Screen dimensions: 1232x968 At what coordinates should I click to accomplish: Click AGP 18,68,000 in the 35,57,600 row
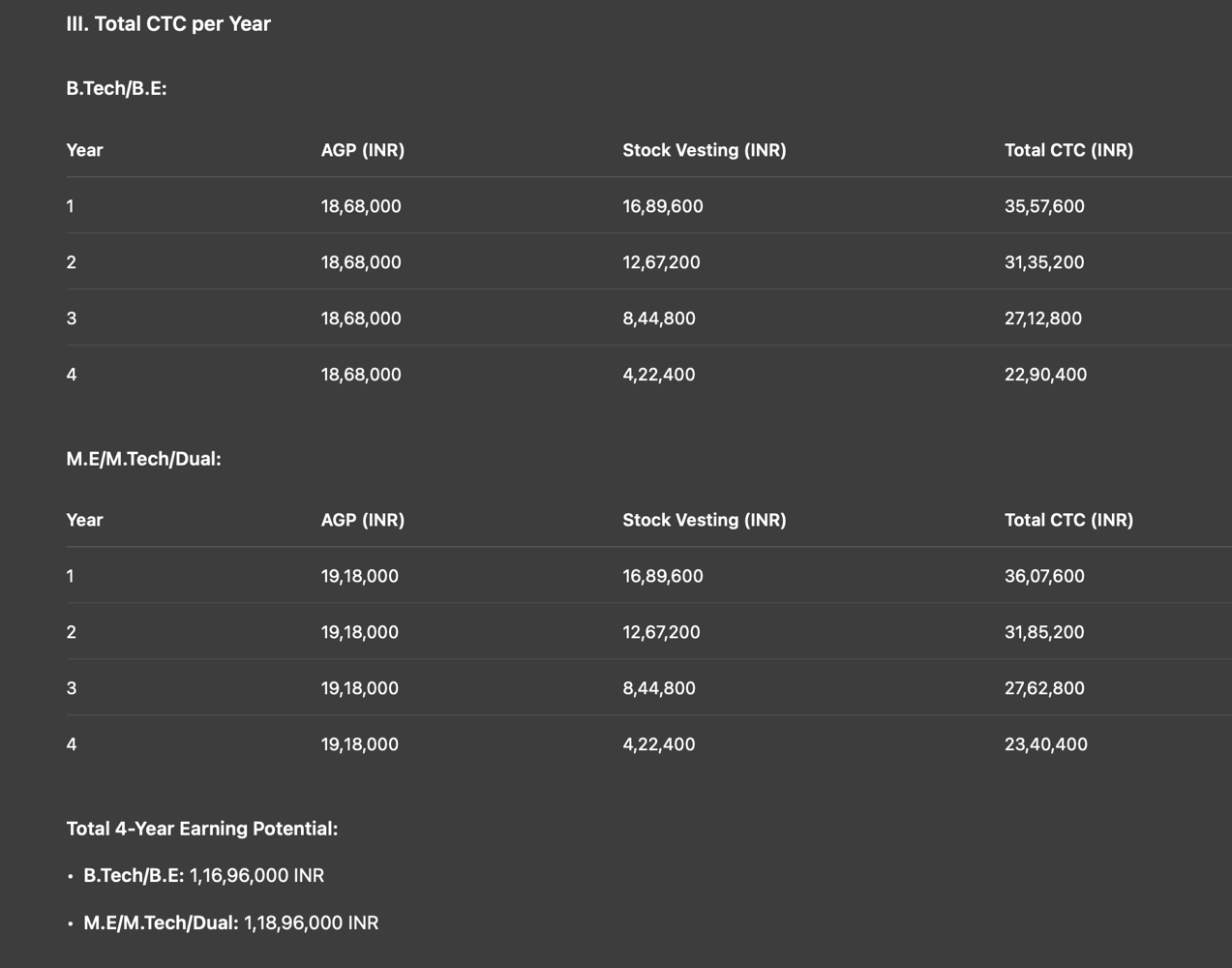[361, 206]
